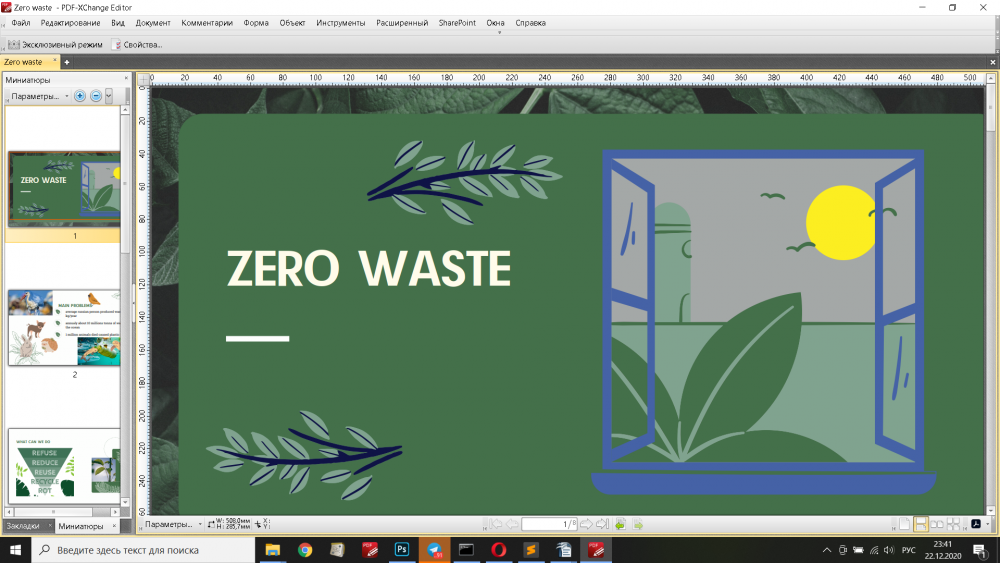Enable two pages continuous layout
The height and width of the screenshot is (563, 1000).
tap(954, 524)
